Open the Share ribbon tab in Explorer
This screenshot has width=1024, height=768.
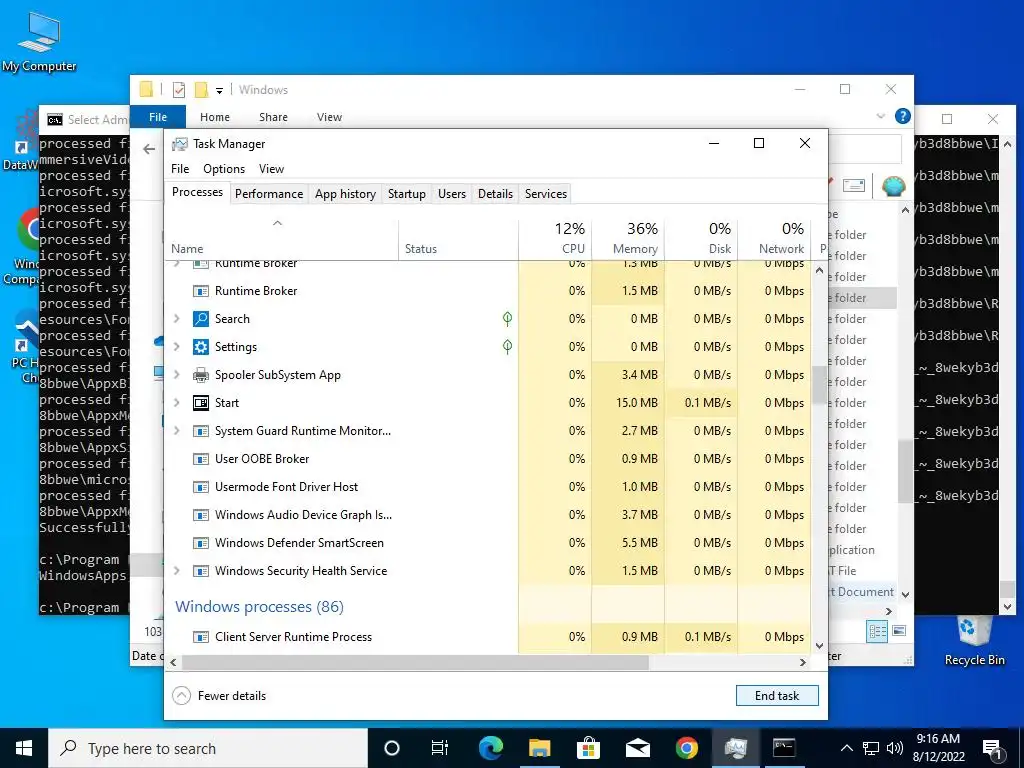(x=273, y=117)
